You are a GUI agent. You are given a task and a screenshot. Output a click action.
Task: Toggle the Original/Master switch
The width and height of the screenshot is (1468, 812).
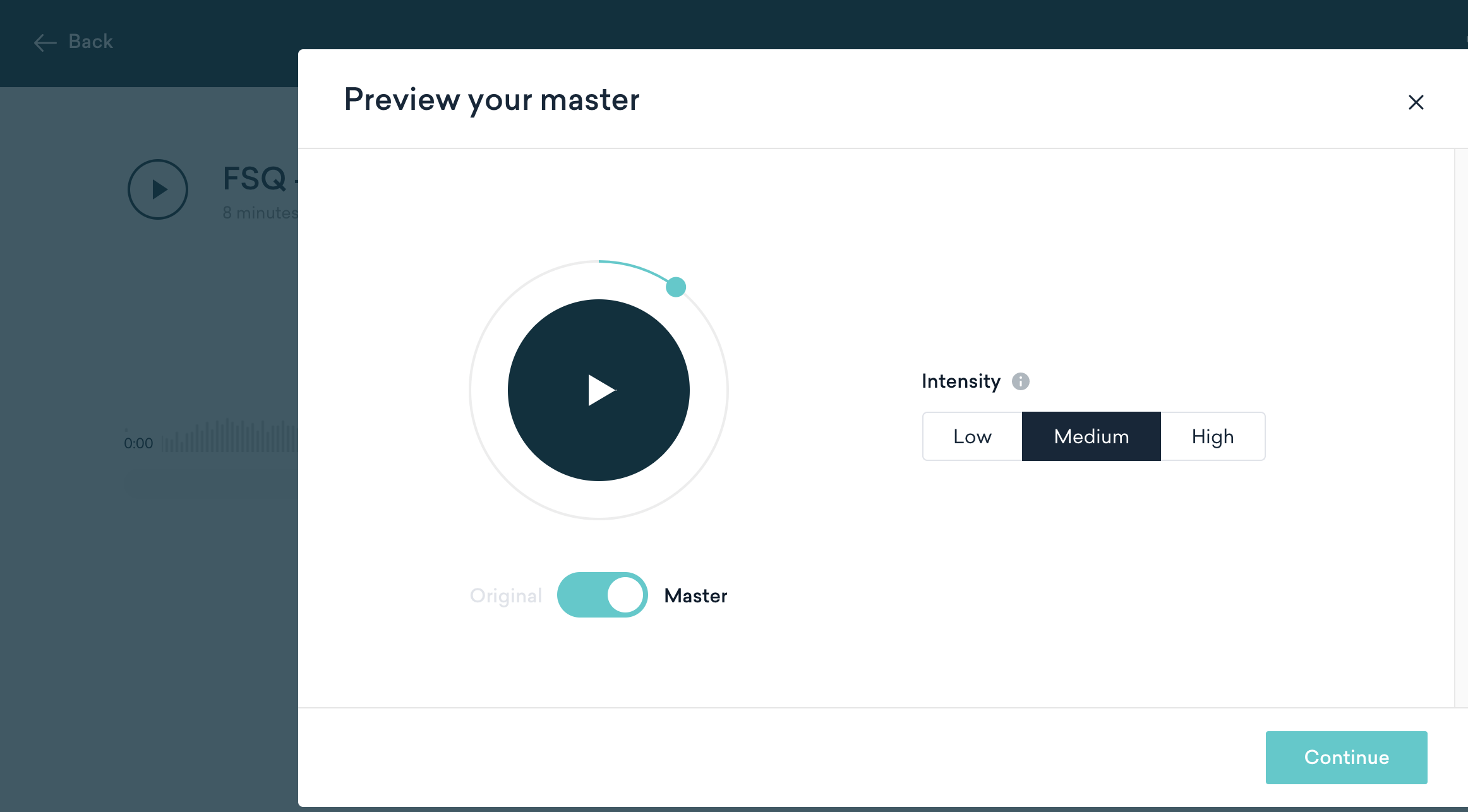pos(602,595)
